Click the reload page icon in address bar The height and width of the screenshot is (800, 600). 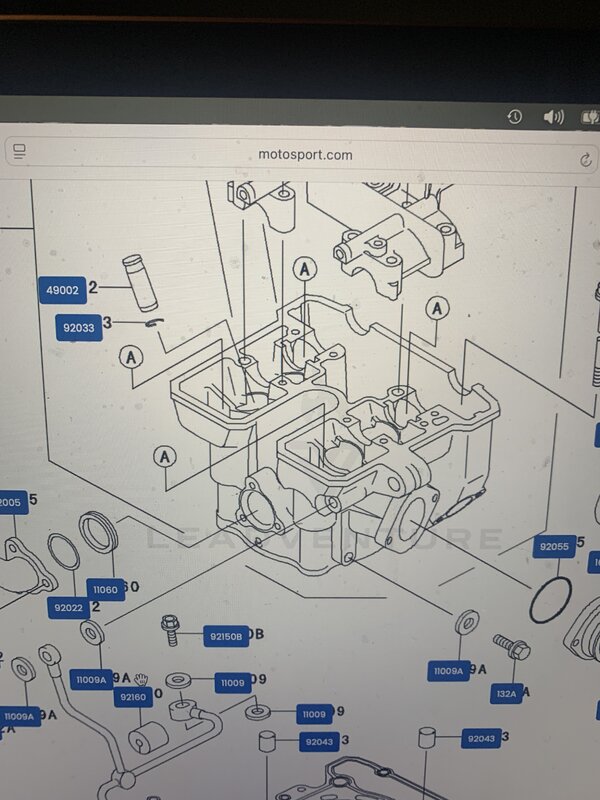(586, 161)
